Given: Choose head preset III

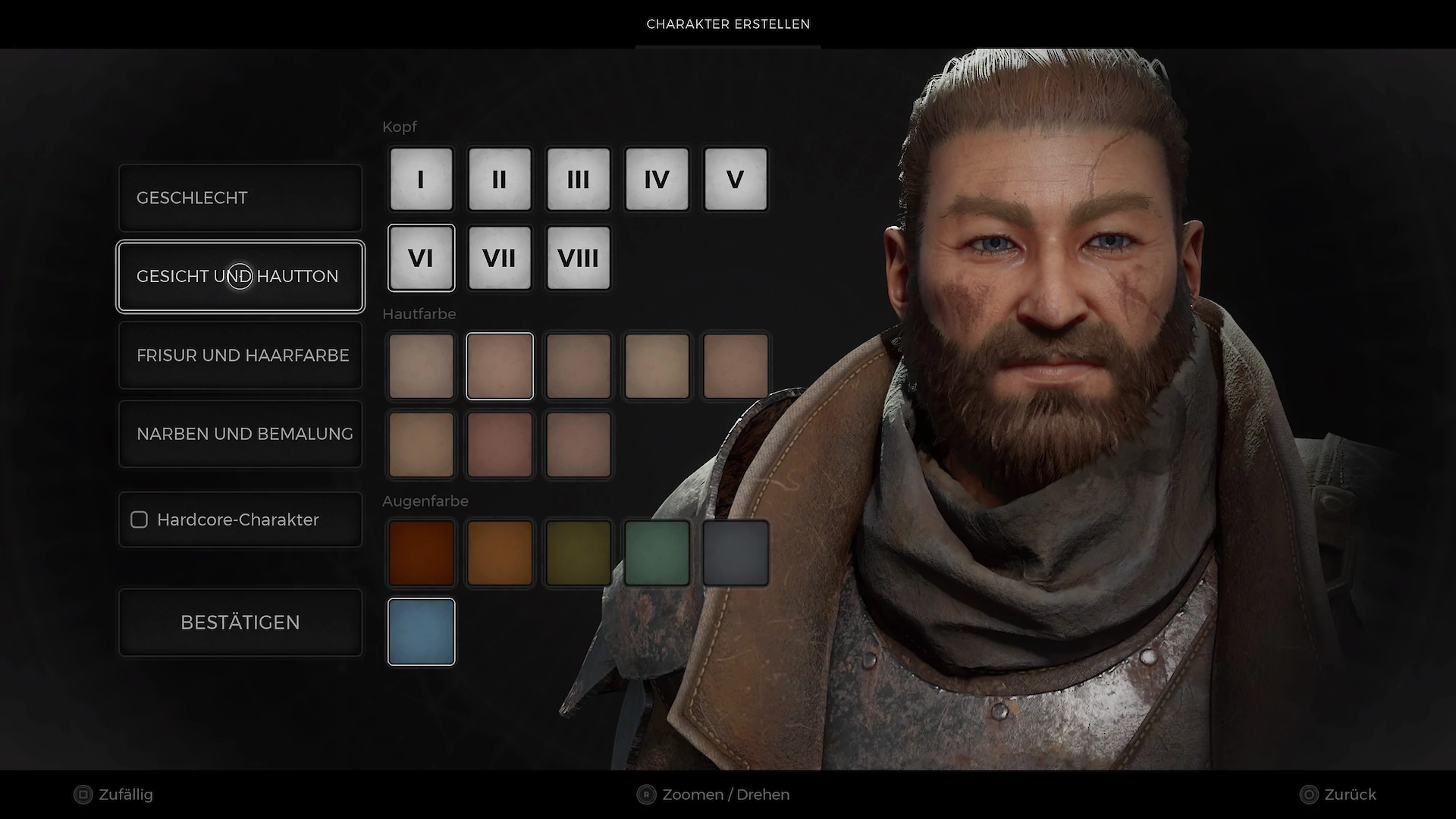Looking at the screenshot, I should point(578,180).
